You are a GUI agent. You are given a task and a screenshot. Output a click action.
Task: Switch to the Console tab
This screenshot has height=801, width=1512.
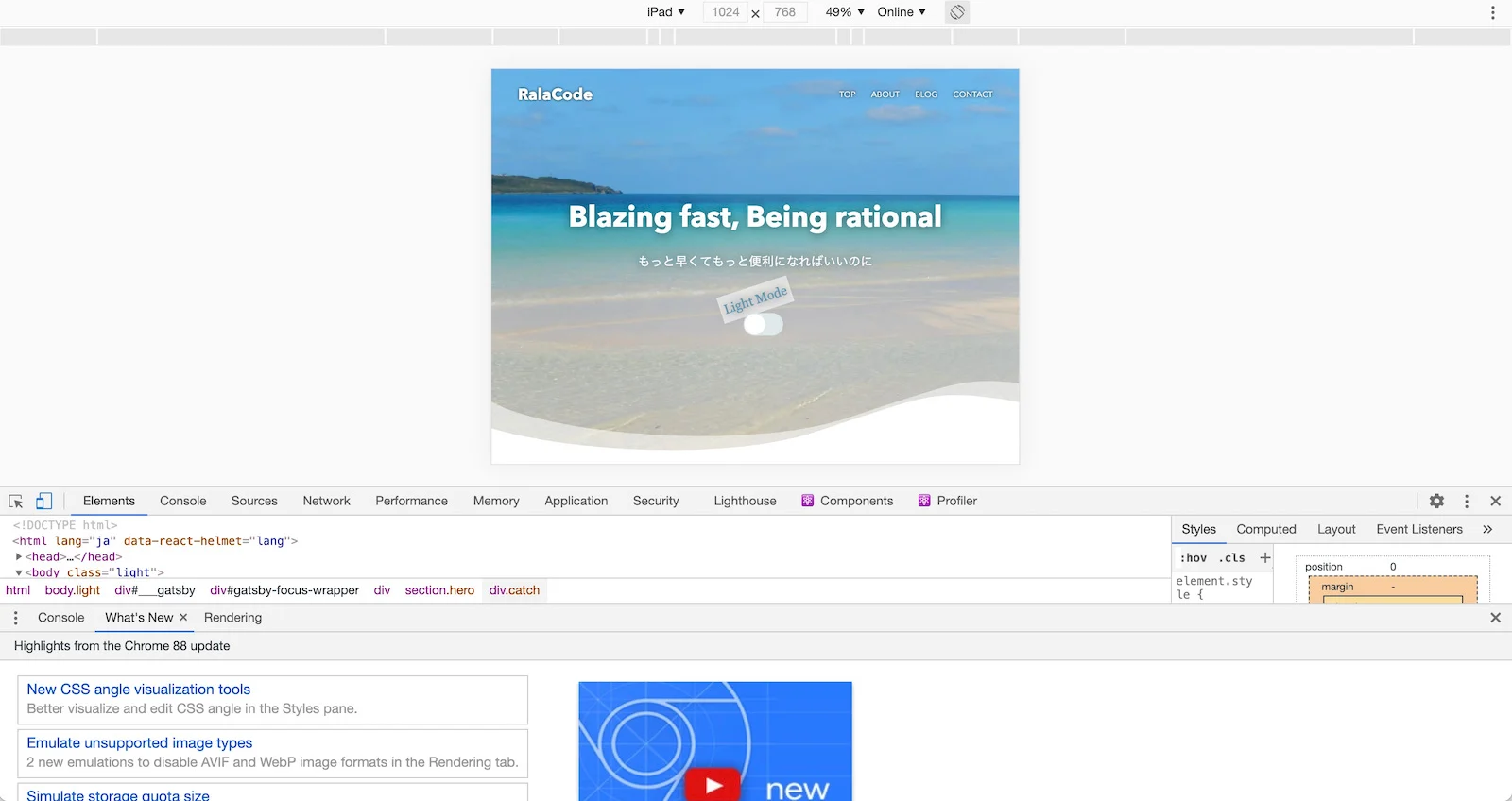(x=183, y=502)
